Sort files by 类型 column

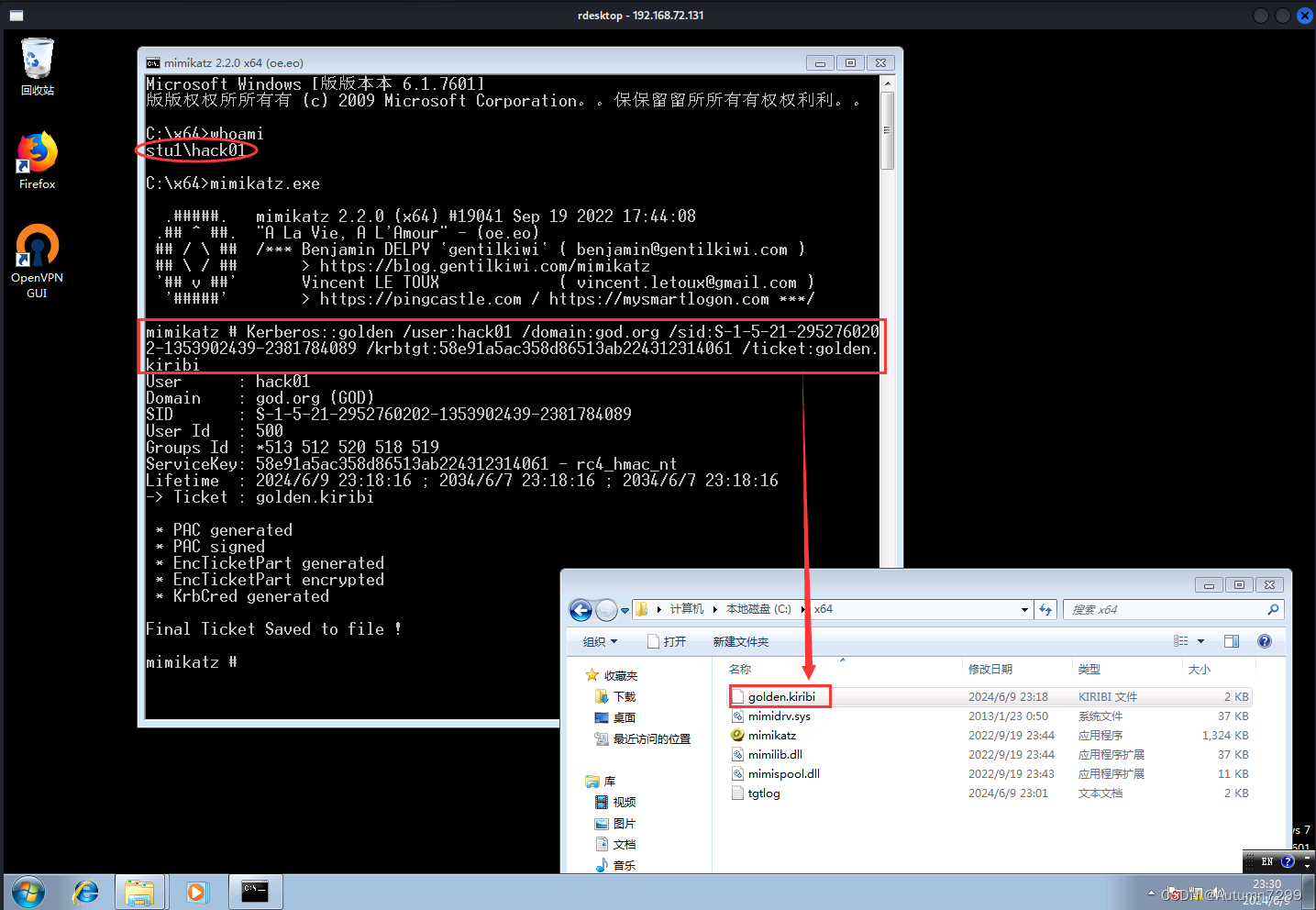click(1089, 670)
